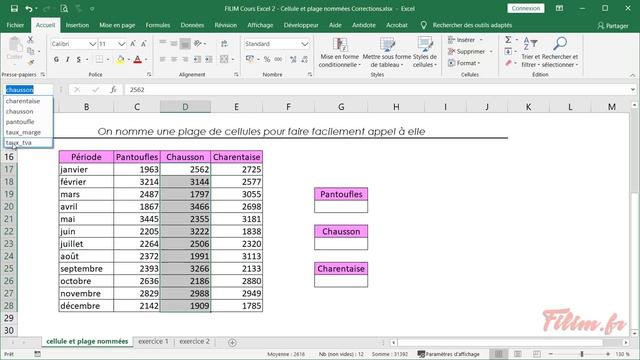640x360 pixels.
Task: Switch to the Données tab
Action: pyautogui.click(x=192, y=25)
